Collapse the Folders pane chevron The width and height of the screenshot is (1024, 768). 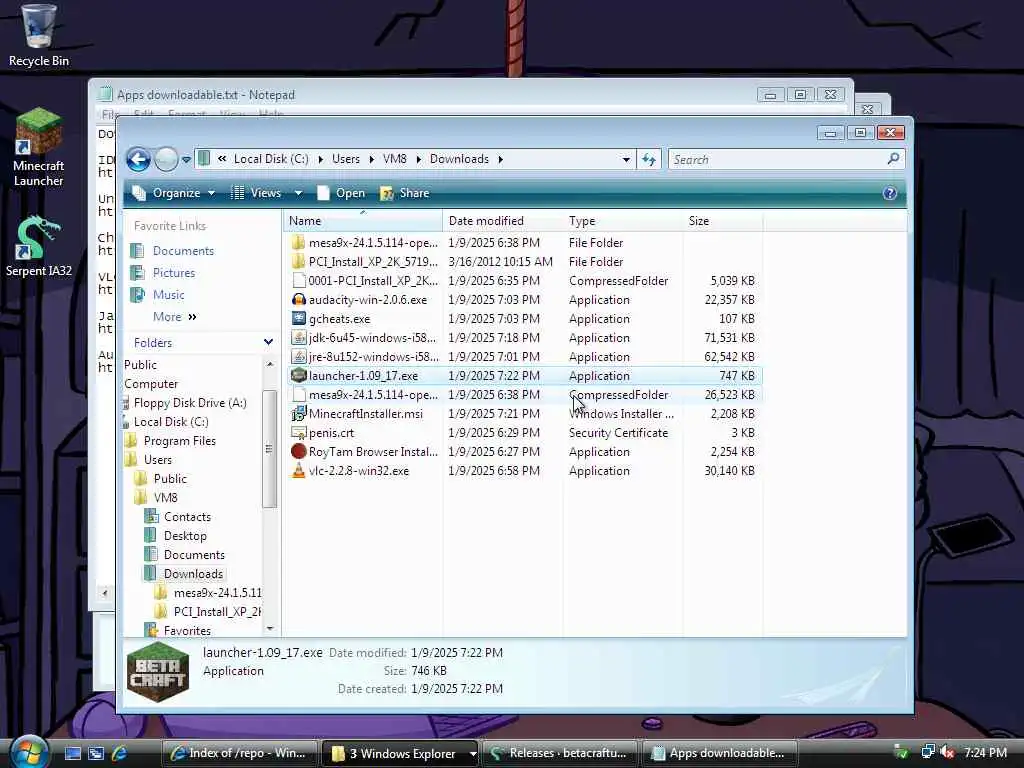pos(268,342)
